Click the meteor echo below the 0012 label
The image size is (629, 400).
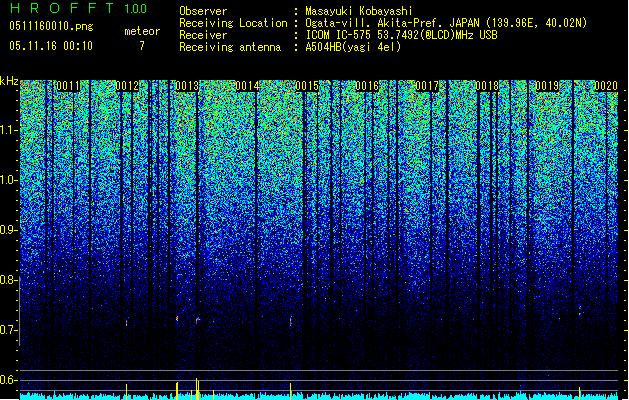pos(127,323)
